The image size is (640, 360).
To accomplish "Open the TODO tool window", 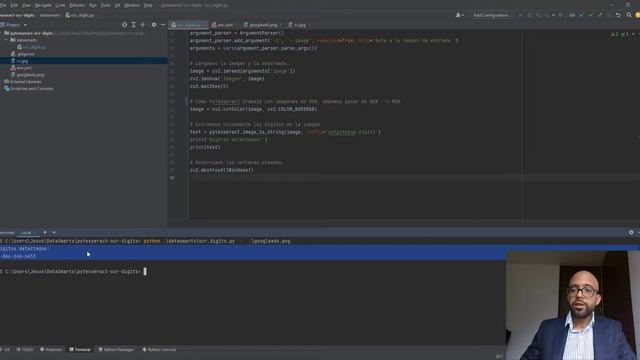I will tap(25, 349).
